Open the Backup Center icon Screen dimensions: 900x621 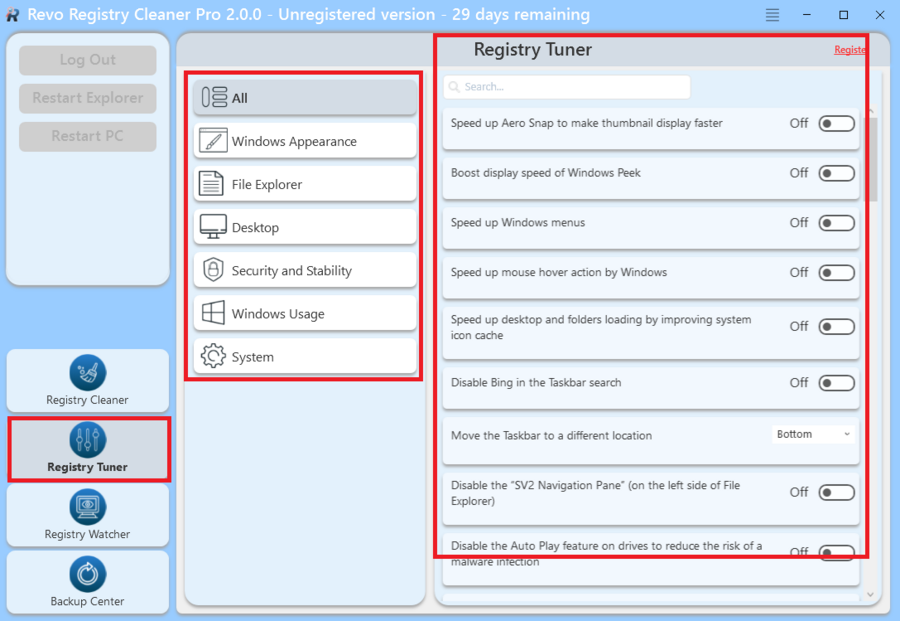(87, 574)
